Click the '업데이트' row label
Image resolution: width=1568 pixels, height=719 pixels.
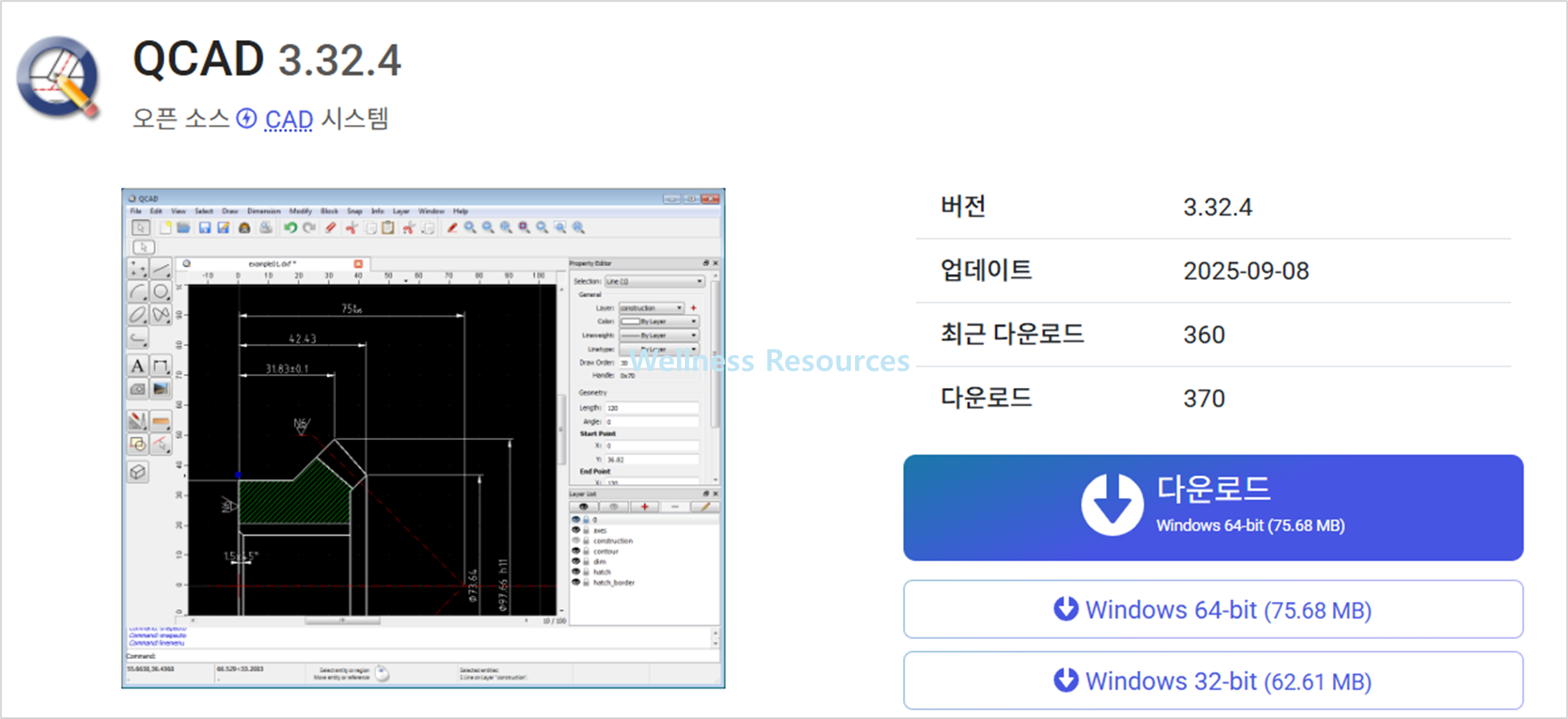pos(986,270)
